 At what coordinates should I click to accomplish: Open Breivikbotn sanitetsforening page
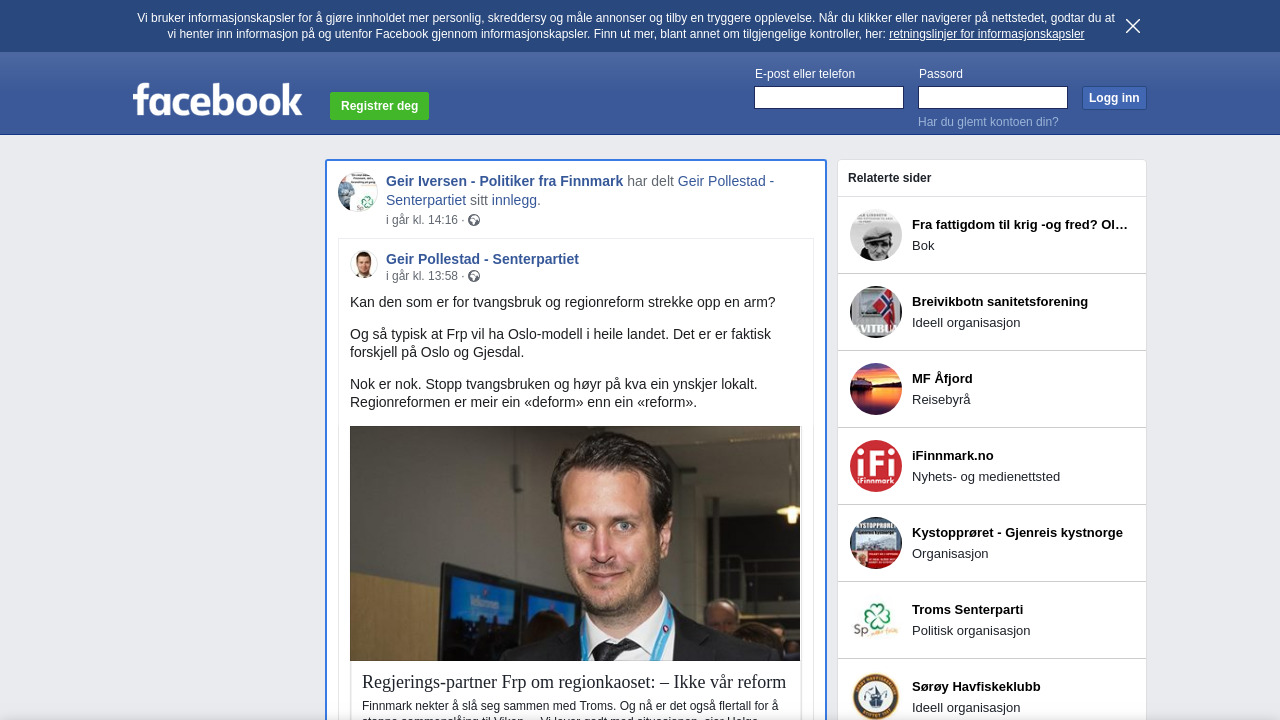(1000, 302)
